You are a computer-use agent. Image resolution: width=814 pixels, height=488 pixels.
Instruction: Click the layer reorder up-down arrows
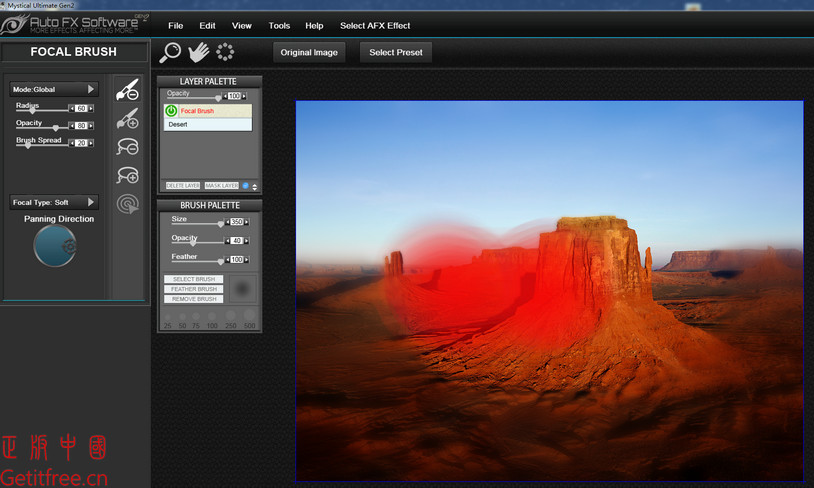[254, 186]
